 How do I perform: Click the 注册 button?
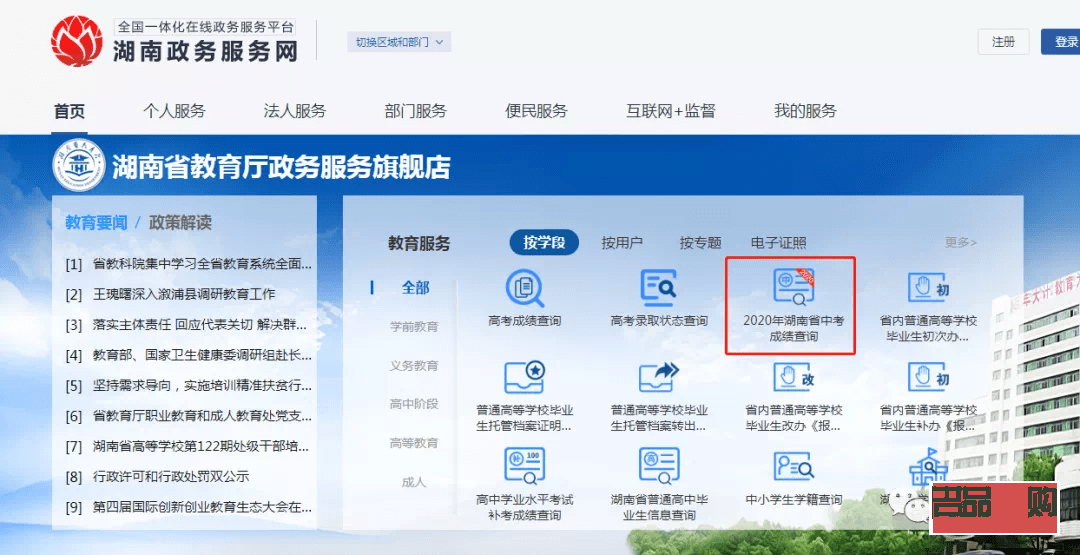[1003, 42]
